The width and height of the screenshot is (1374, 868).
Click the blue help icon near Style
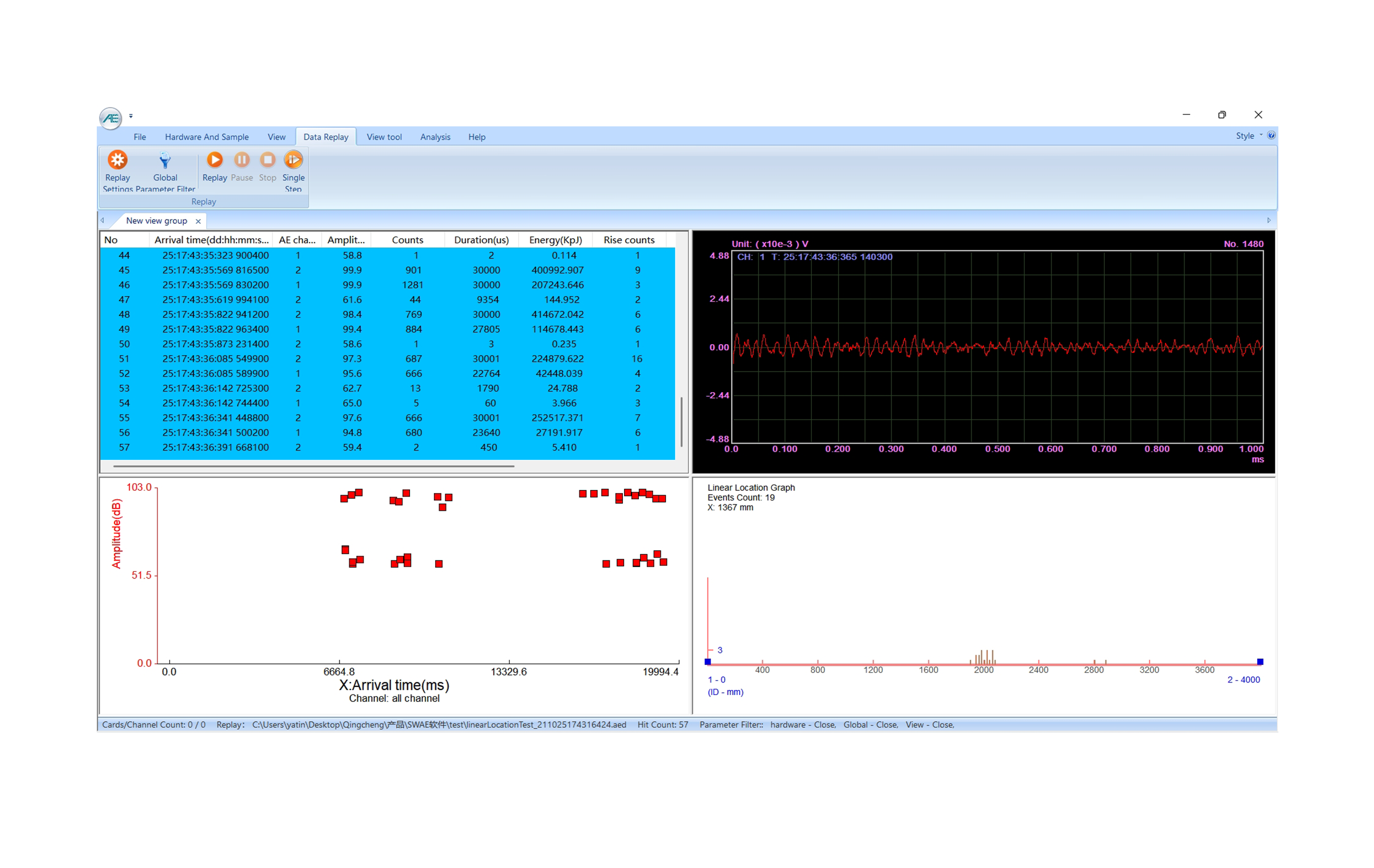coord(1271,136)
